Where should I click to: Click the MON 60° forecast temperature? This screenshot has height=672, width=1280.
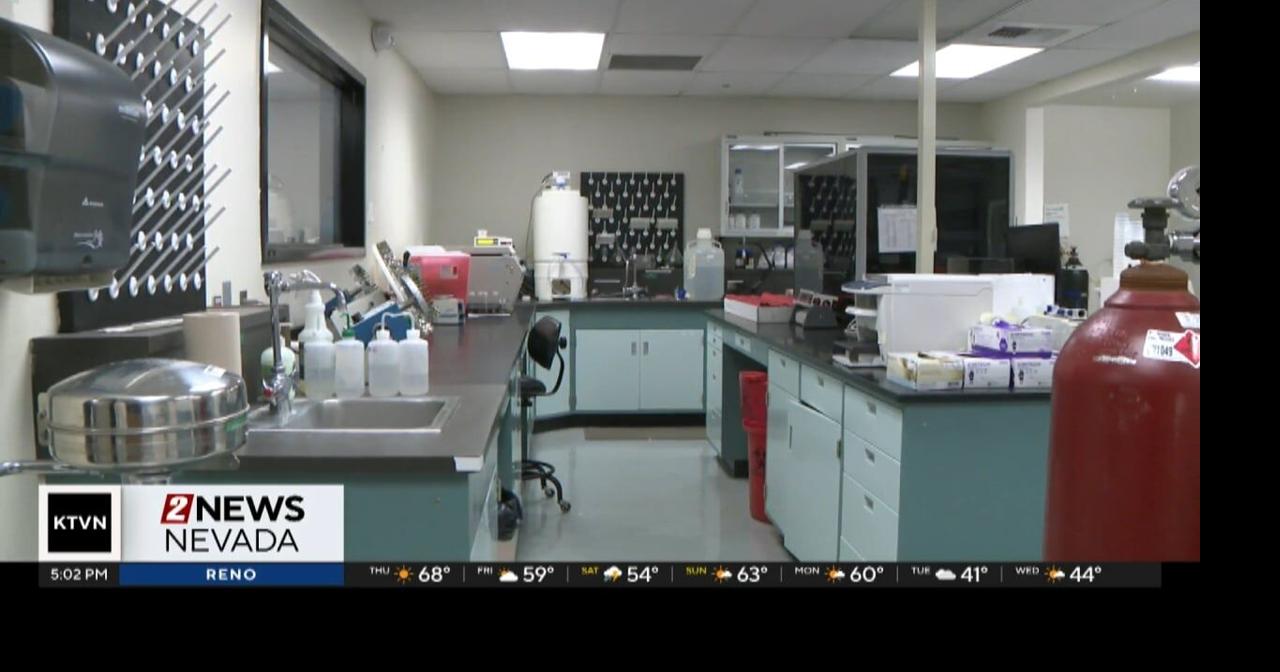coord(866,575)
